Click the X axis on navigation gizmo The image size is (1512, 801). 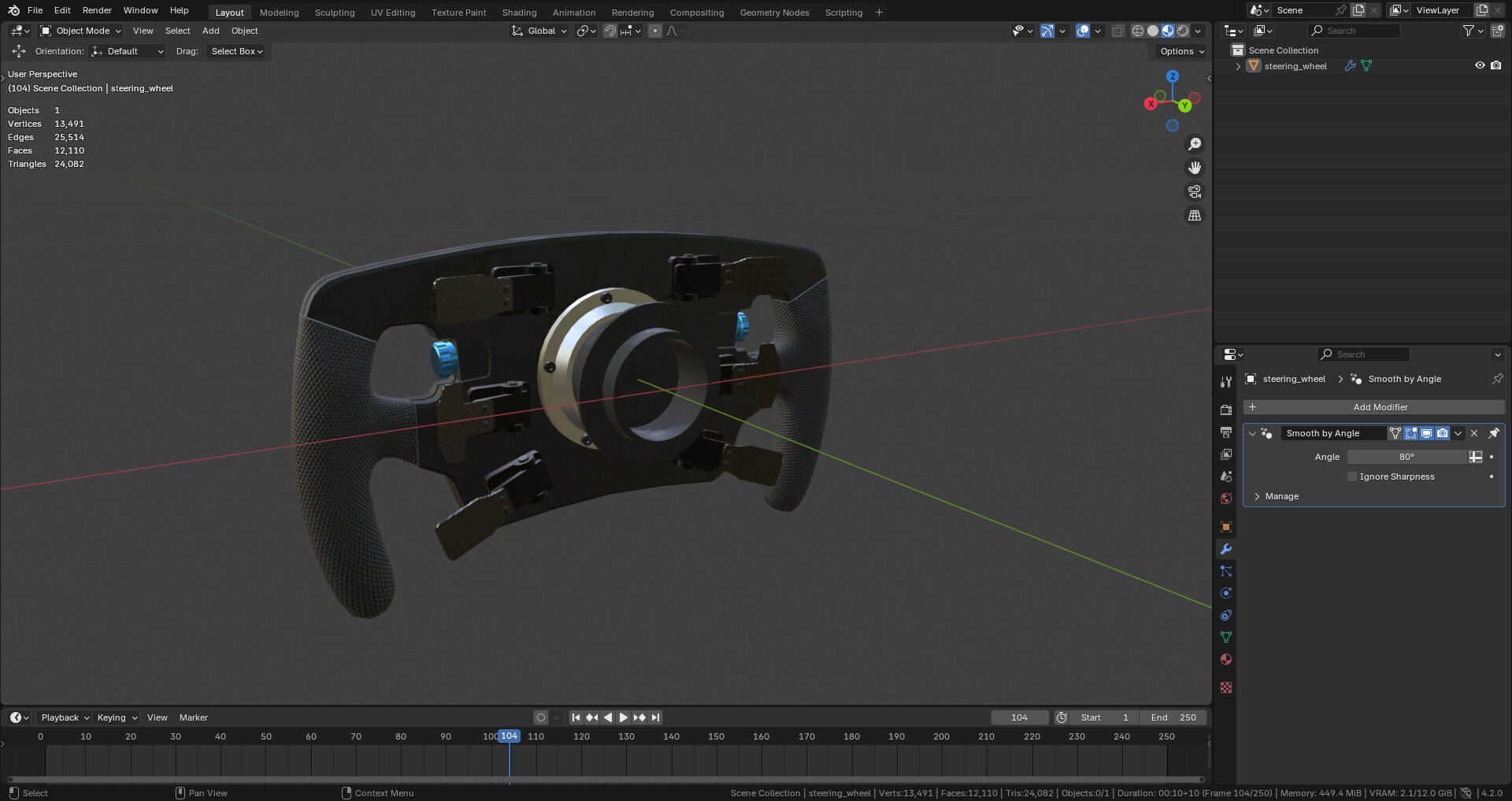pos(1151,104)
